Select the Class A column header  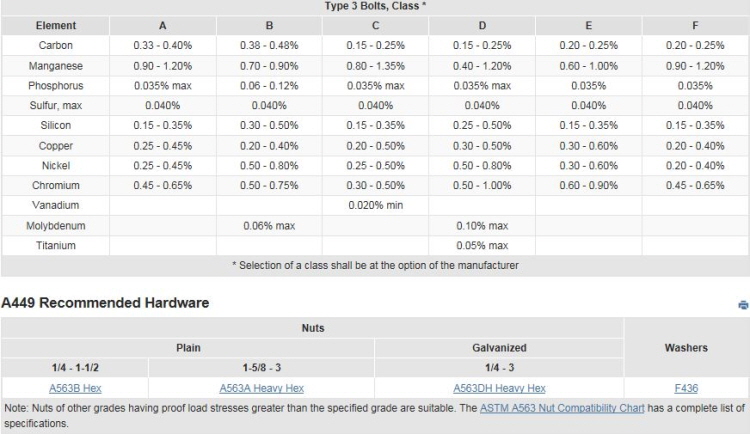tap(163, 26)
